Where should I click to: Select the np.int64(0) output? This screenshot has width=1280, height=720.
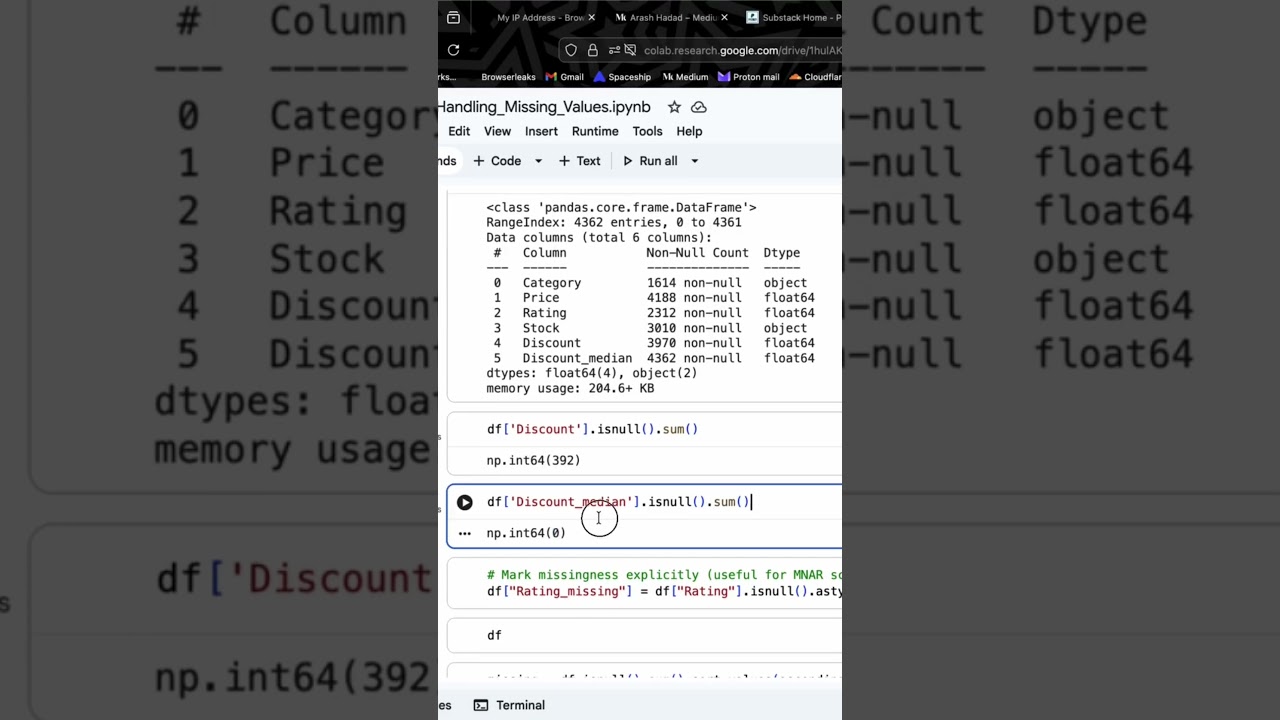click(x=526, y=533)
